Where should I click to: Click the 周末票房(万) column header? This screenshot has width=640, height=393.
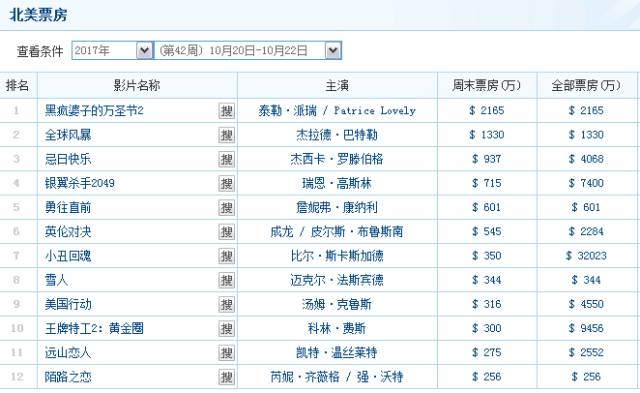coord(487,86)
